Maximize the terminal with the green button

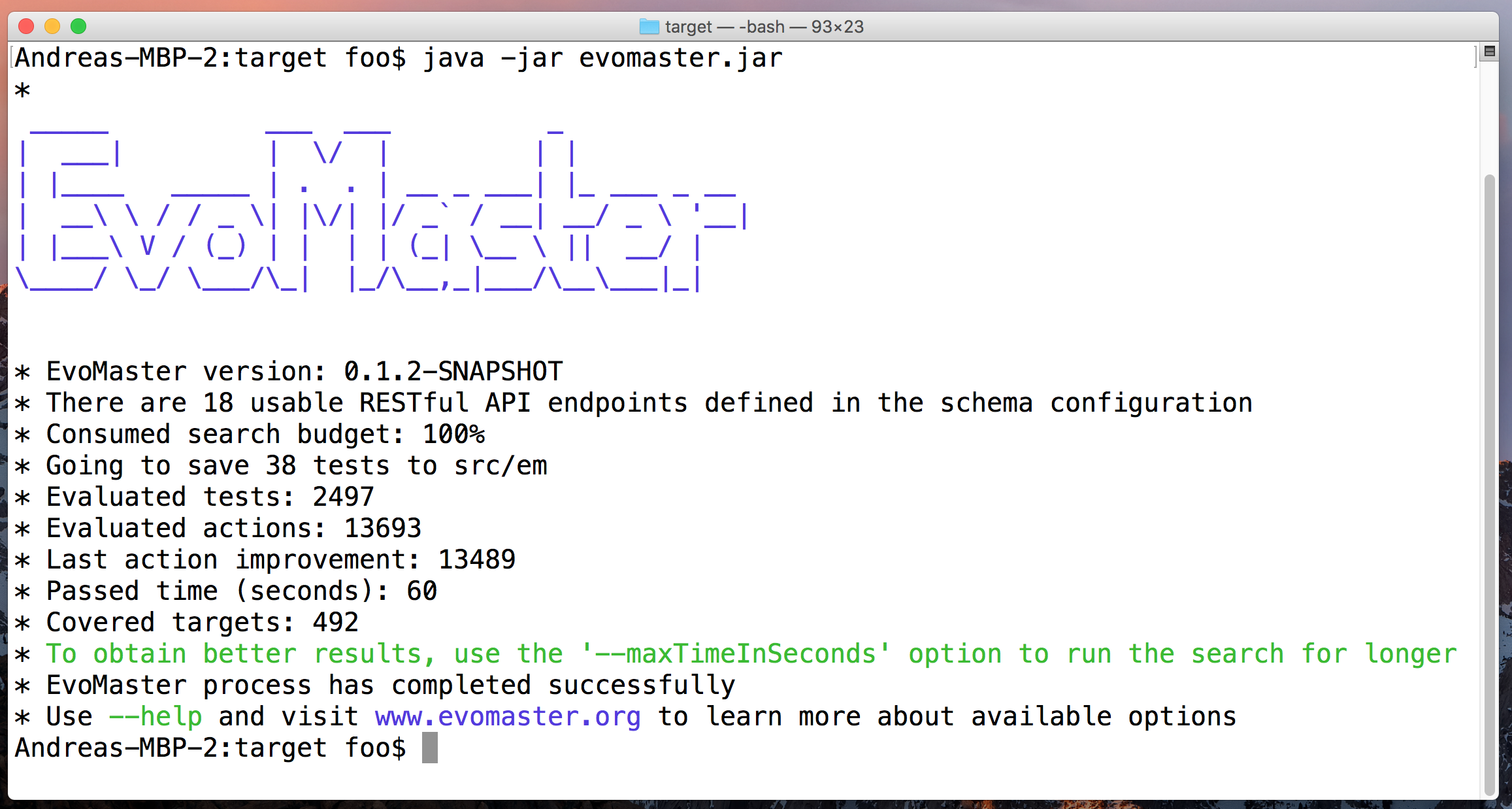(78, 26)
